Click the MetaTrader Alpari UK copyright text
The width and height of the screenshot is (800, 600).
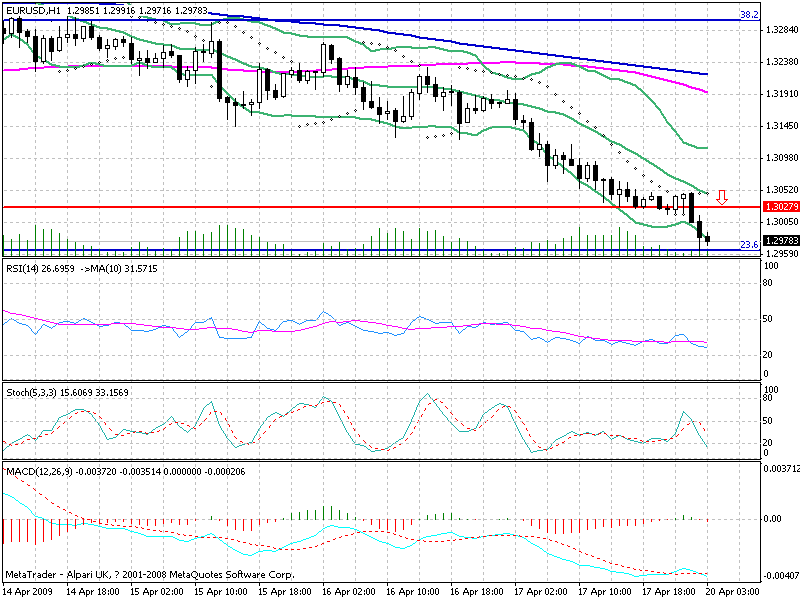pyautogui.click(x=149, y=574)
